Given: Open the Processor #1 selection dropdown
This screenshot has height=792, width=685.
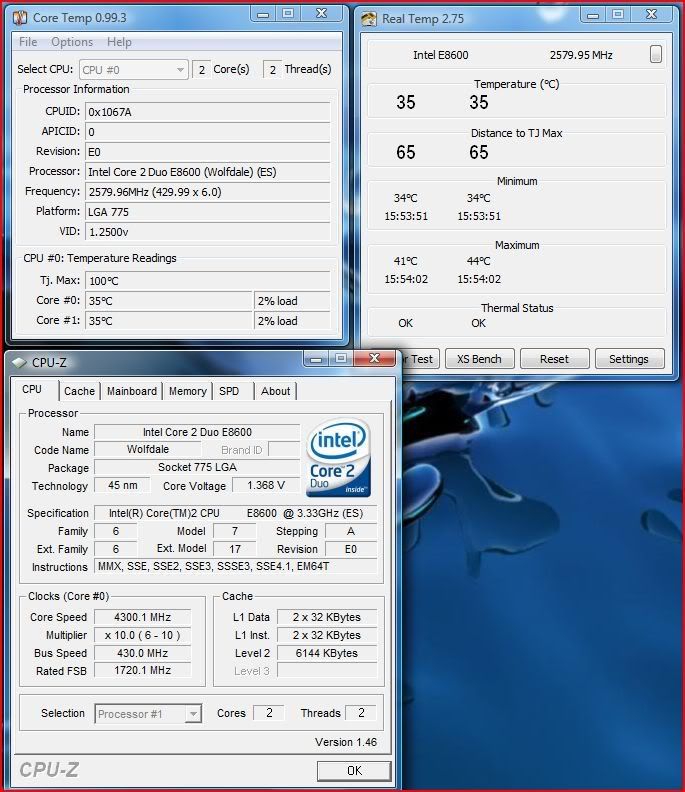Looking at the screenshot, I should tap(148, 714).
